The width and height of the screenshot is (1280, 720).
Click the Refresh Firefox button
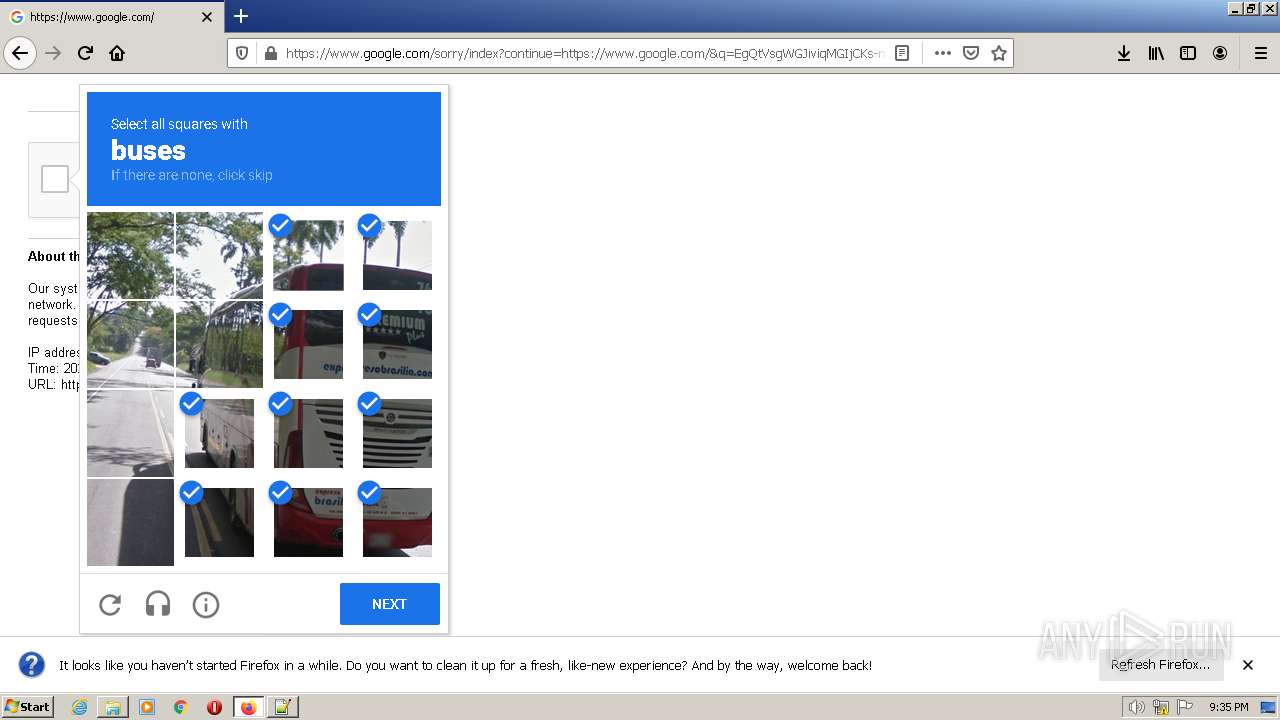(x=1160, y=665)
